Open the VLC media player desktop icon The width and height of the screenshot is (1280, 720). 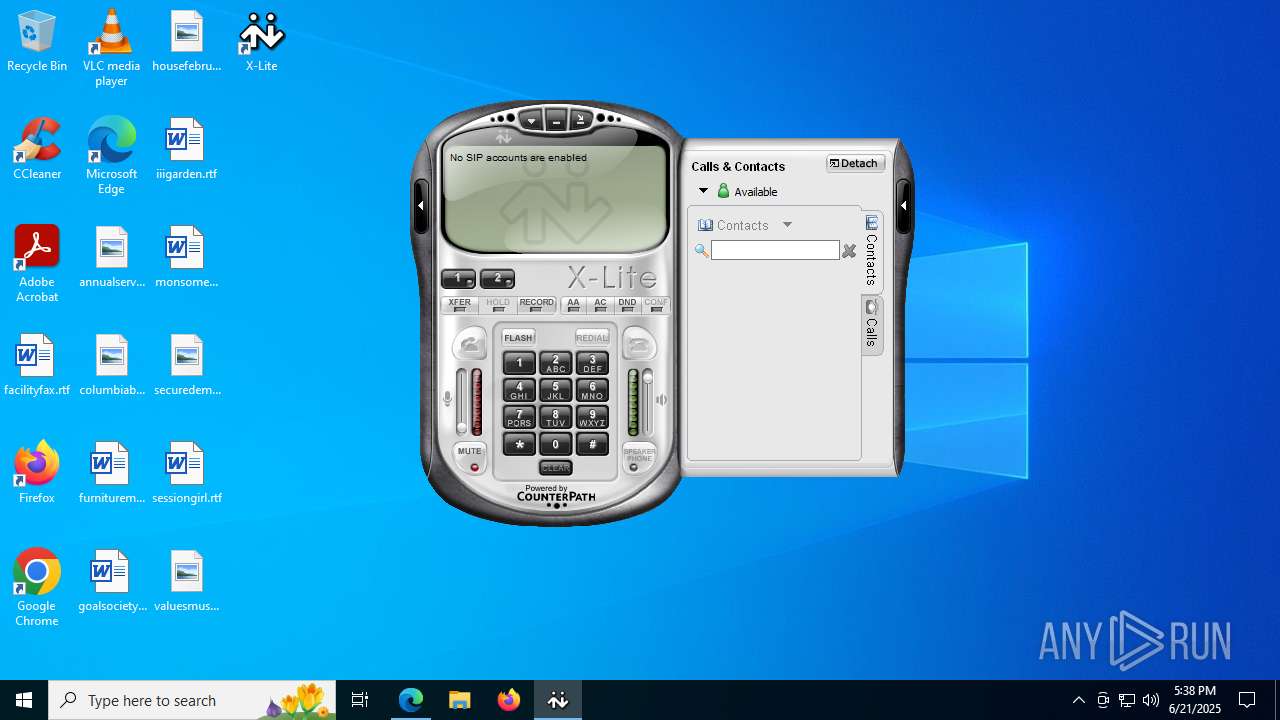click(x=111, y=48)
